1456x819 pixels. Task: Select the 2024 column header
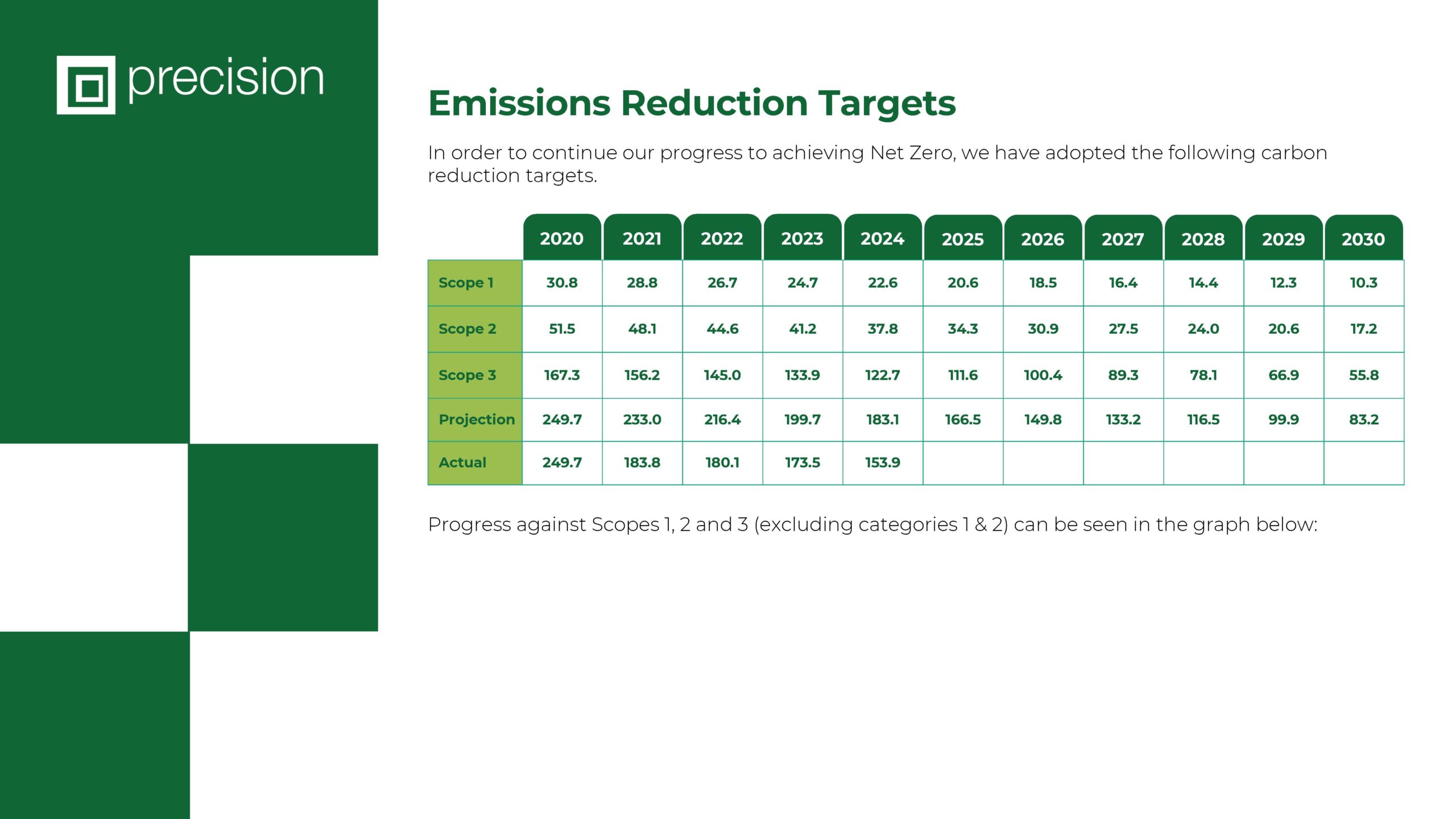pos(883,238)
